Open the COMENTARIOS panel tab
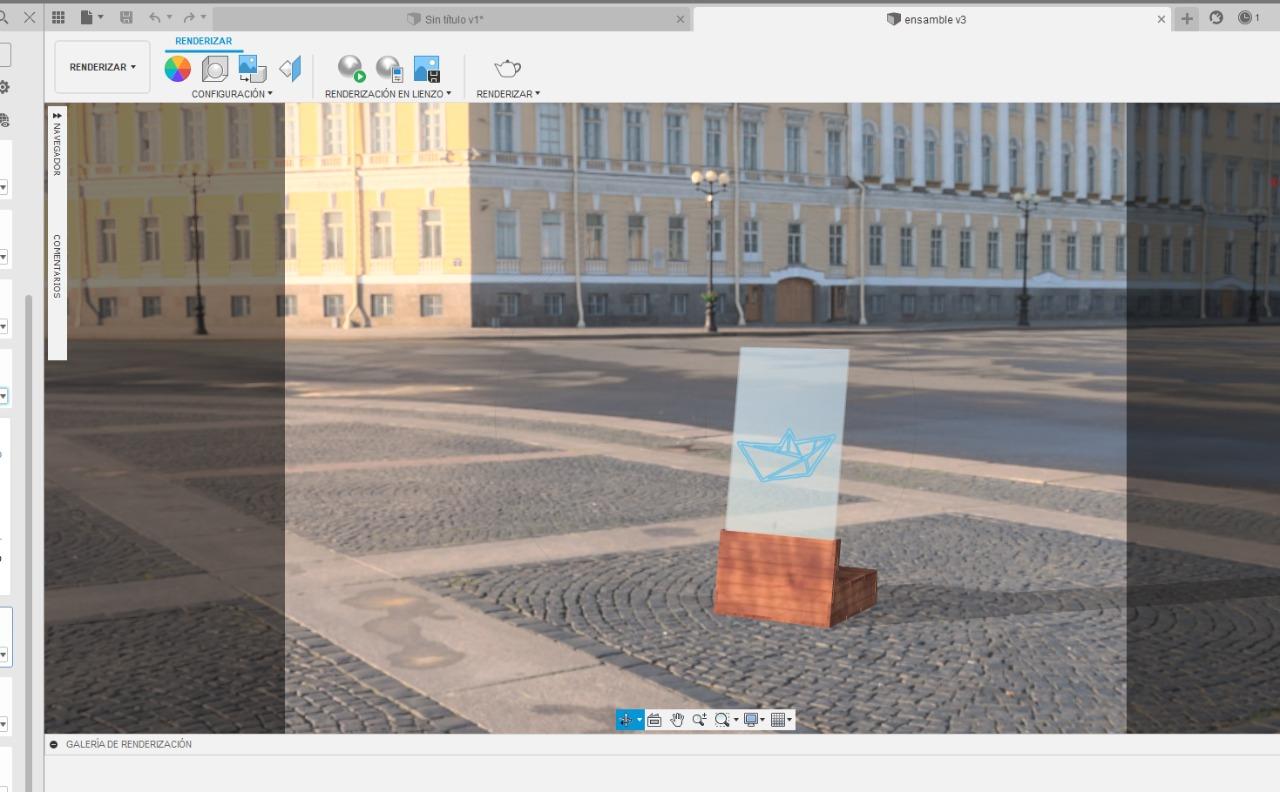 pos(57,266)
